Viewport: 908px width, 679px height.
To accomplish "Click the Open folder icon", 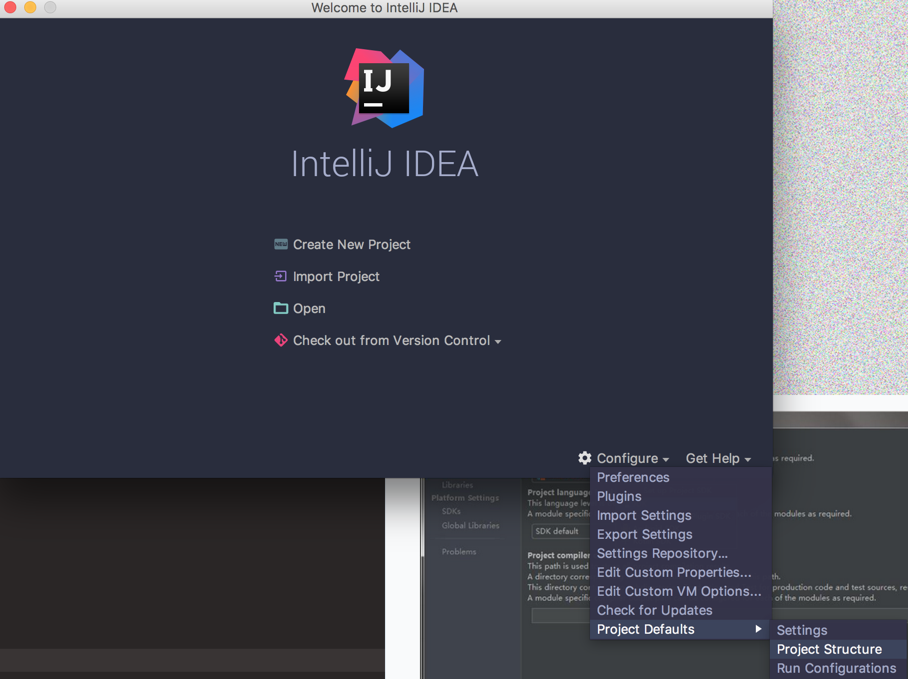I will click(x=281, y=308).
